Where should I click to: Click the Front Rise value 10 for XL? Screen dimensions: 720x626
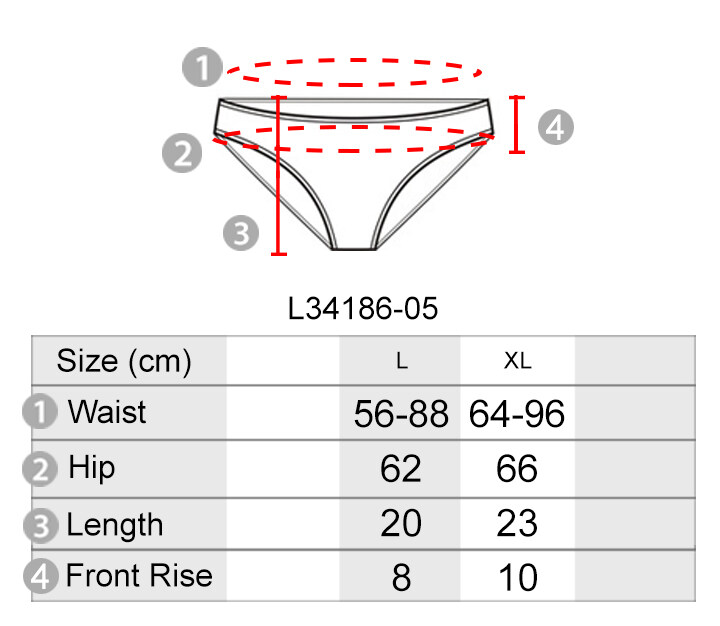point(517,578)
